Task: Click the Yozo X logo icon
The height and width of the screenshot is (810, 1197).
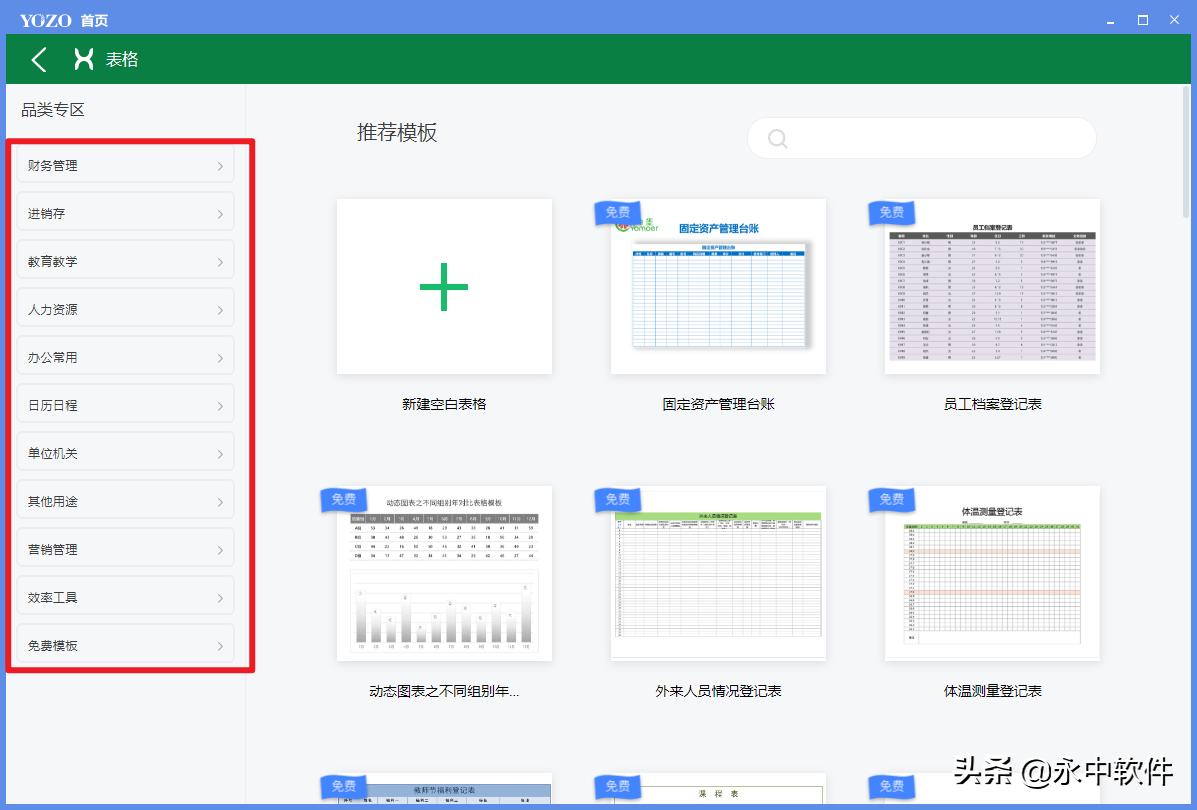Action: pyautogui.click(x=83, y=60)
